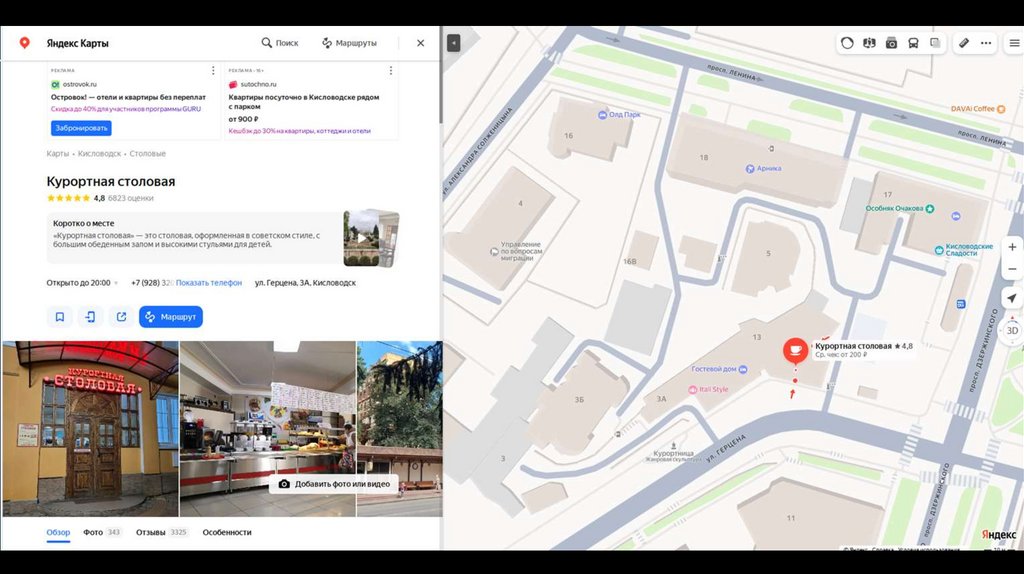
Task: Open options menu of ostrovok.ru ad
Action: [213, 71]
